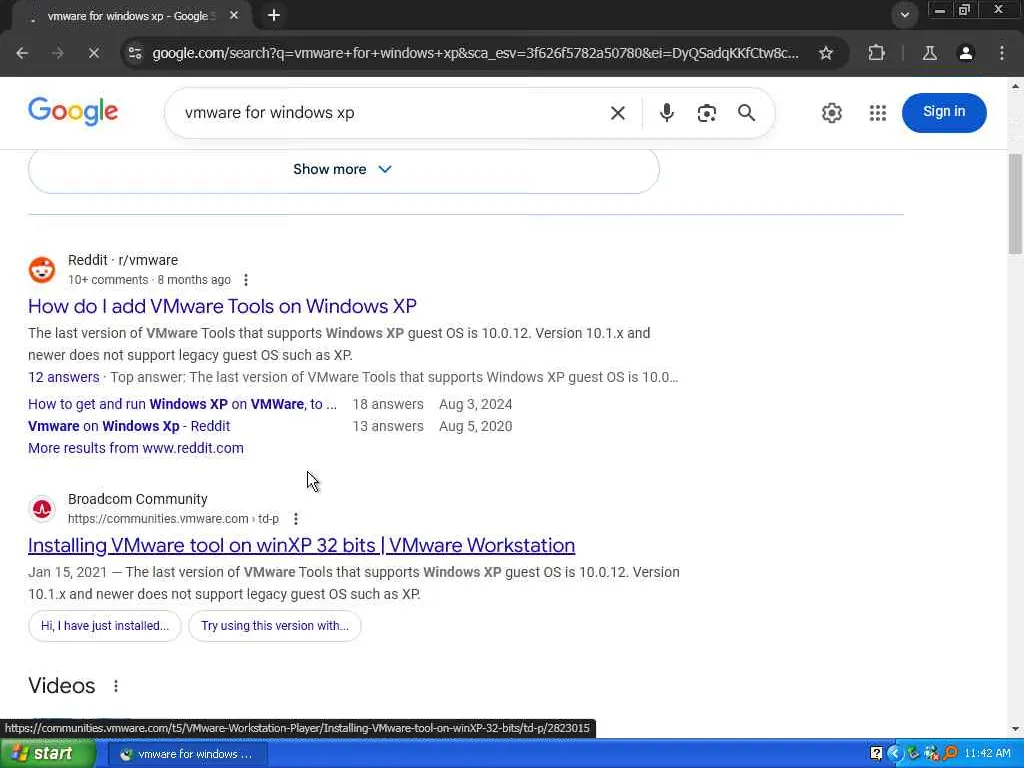The height and width of the screenshot is (768, 1024).
Task: Go to the Google logo homepage
Action: point(73,112)
